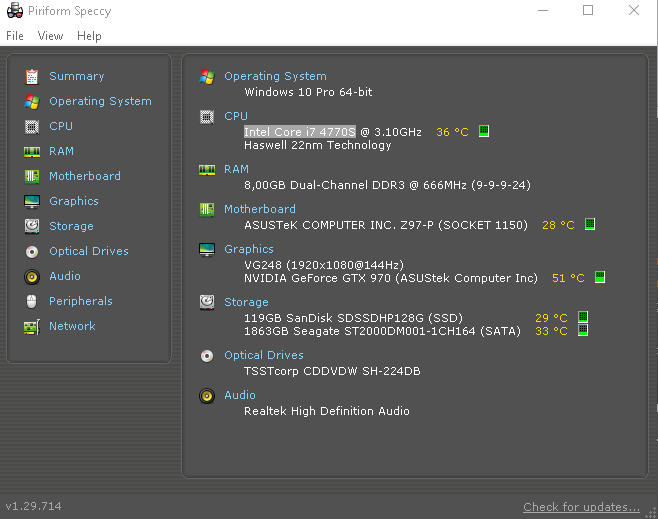658x519 pixels.
Task: Click the Audio speaker icon in sidebar
Action: [32, 276]
